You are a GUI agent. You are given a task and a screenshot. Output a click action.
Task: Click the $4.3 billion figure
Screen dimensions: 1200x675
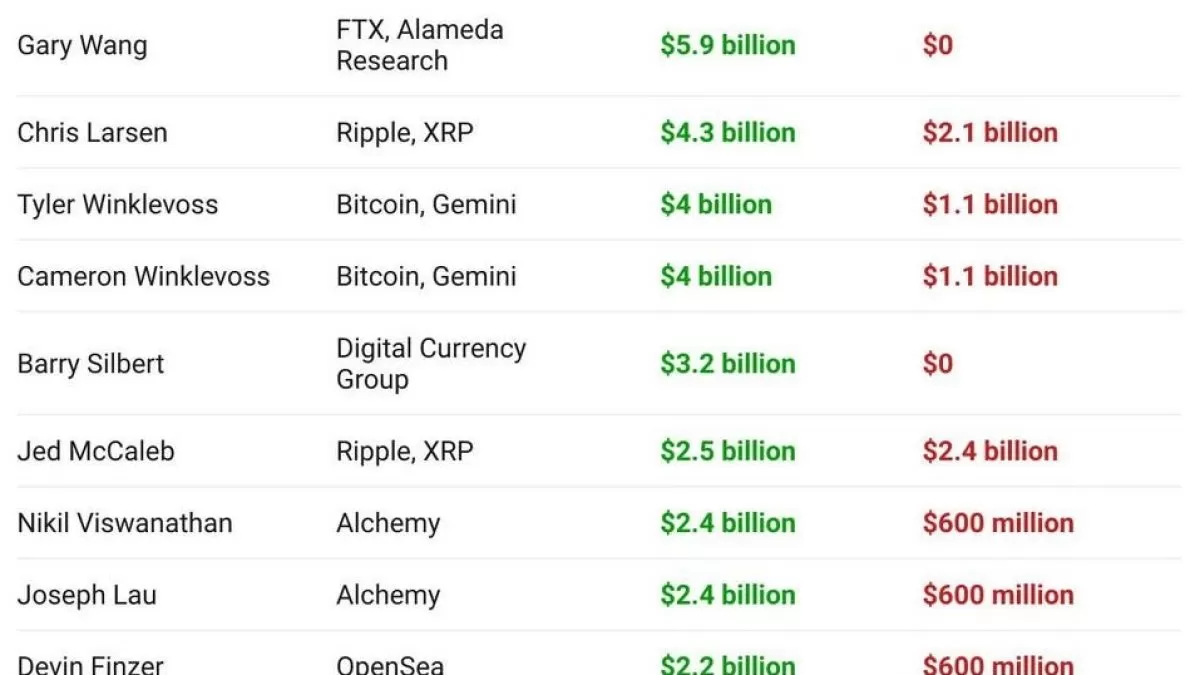(727, 133)
